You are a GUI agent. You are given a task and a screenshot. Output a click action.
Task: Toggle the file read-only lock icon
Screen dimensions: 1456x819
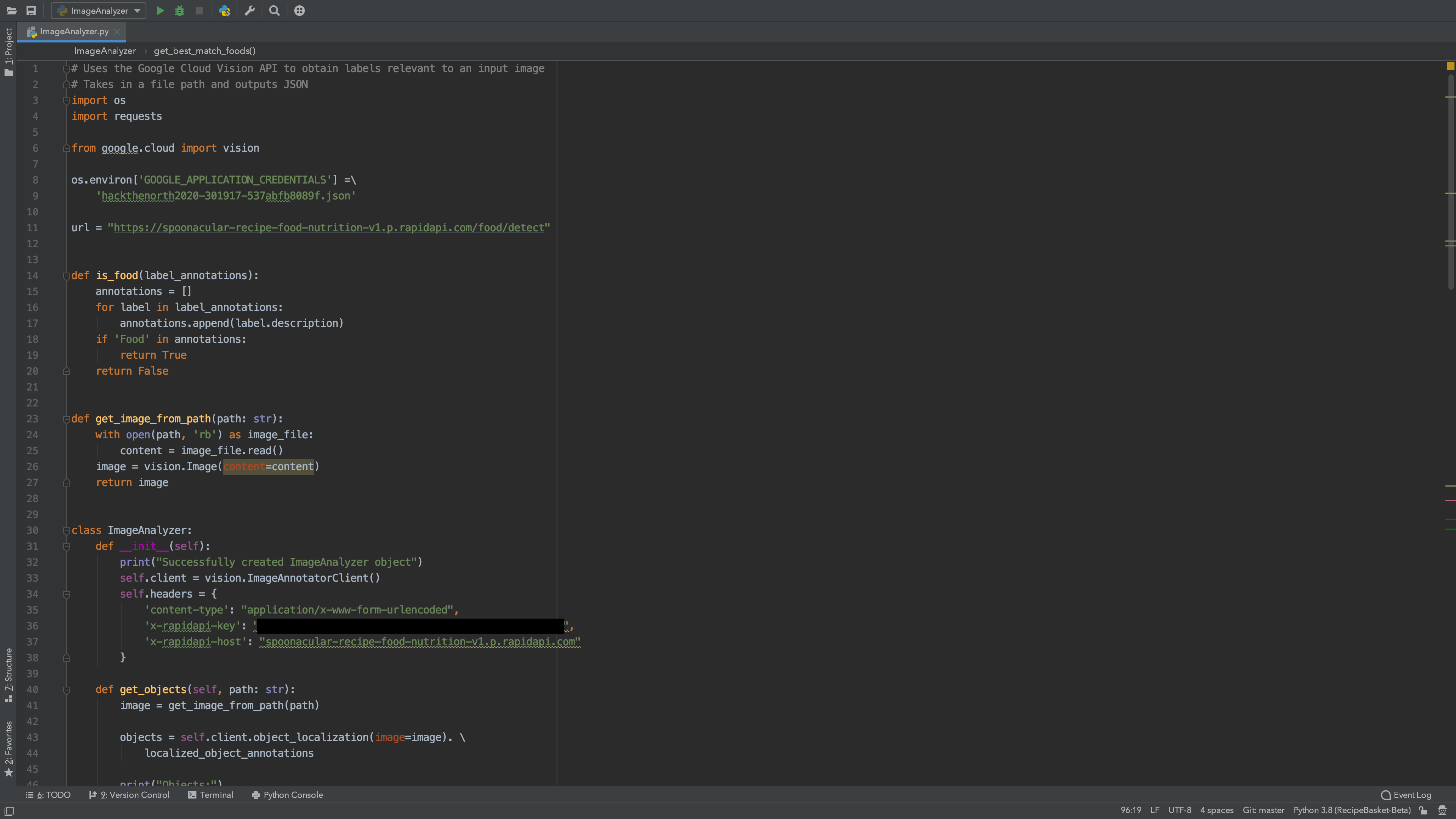pyautogui.click(x=1423, y=810)
